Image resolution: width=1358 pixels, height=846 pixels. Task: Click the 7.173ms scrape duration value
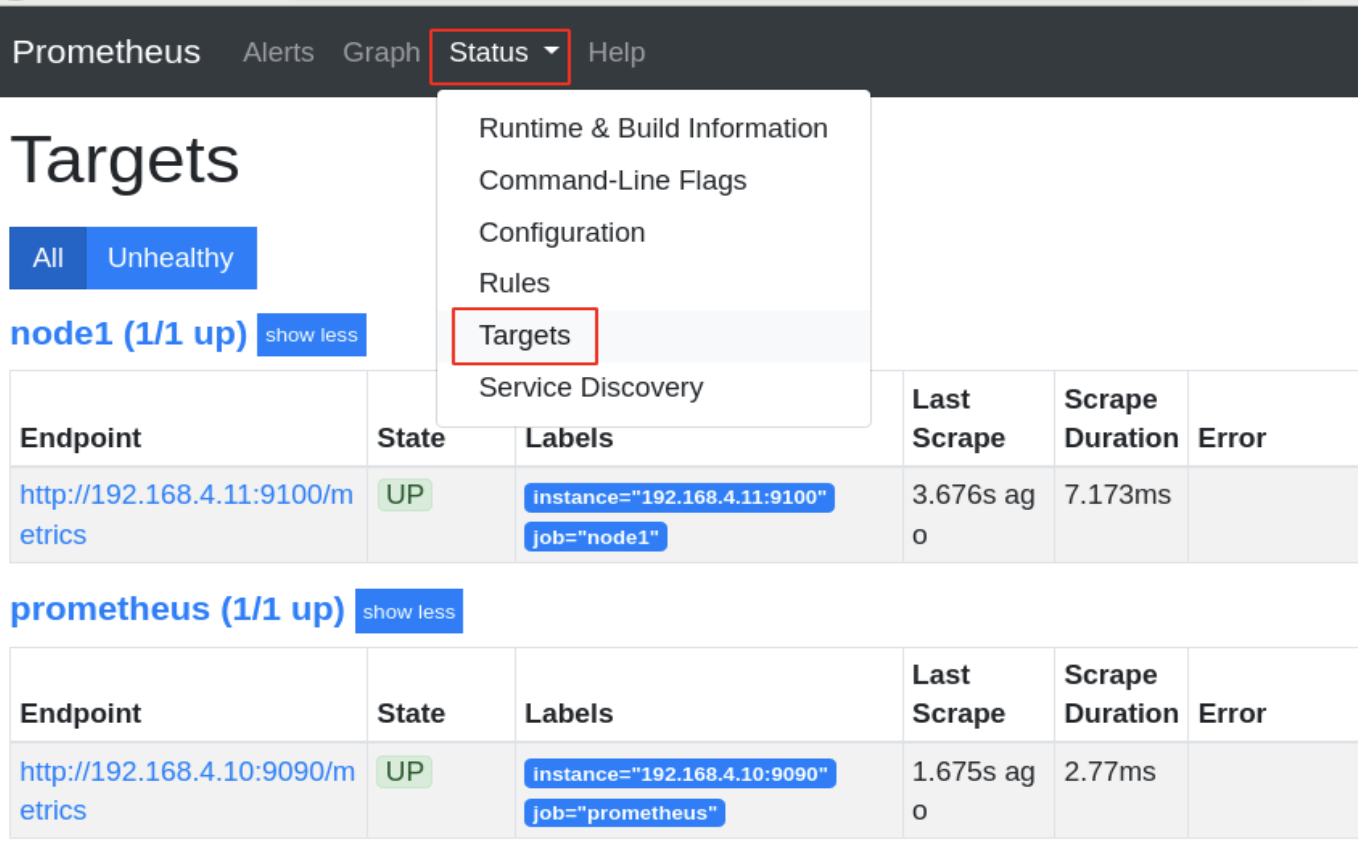[x=1117, y=495]
